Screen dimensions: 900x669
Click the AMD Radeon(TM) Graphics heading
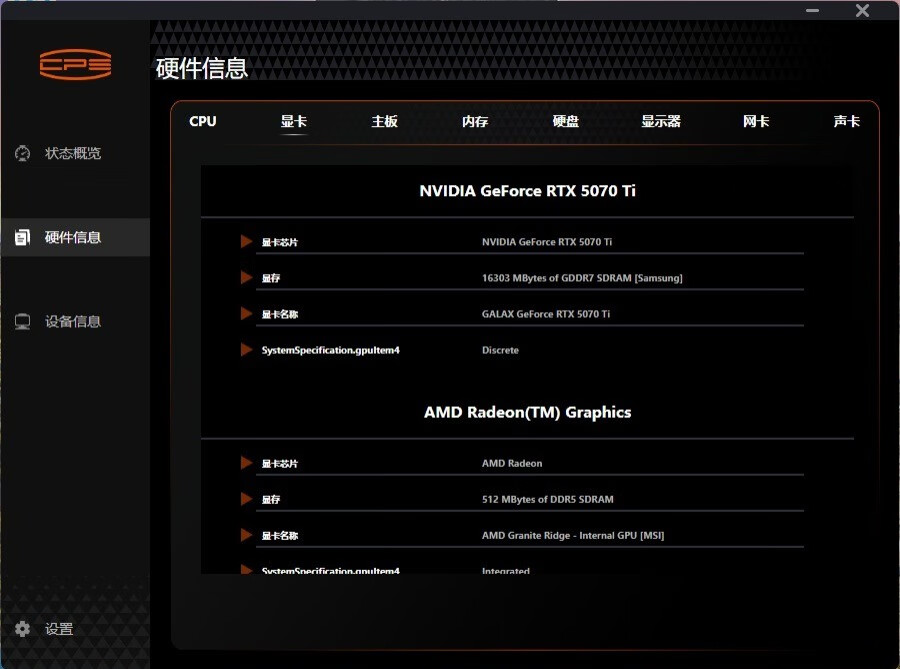point(527,413)
